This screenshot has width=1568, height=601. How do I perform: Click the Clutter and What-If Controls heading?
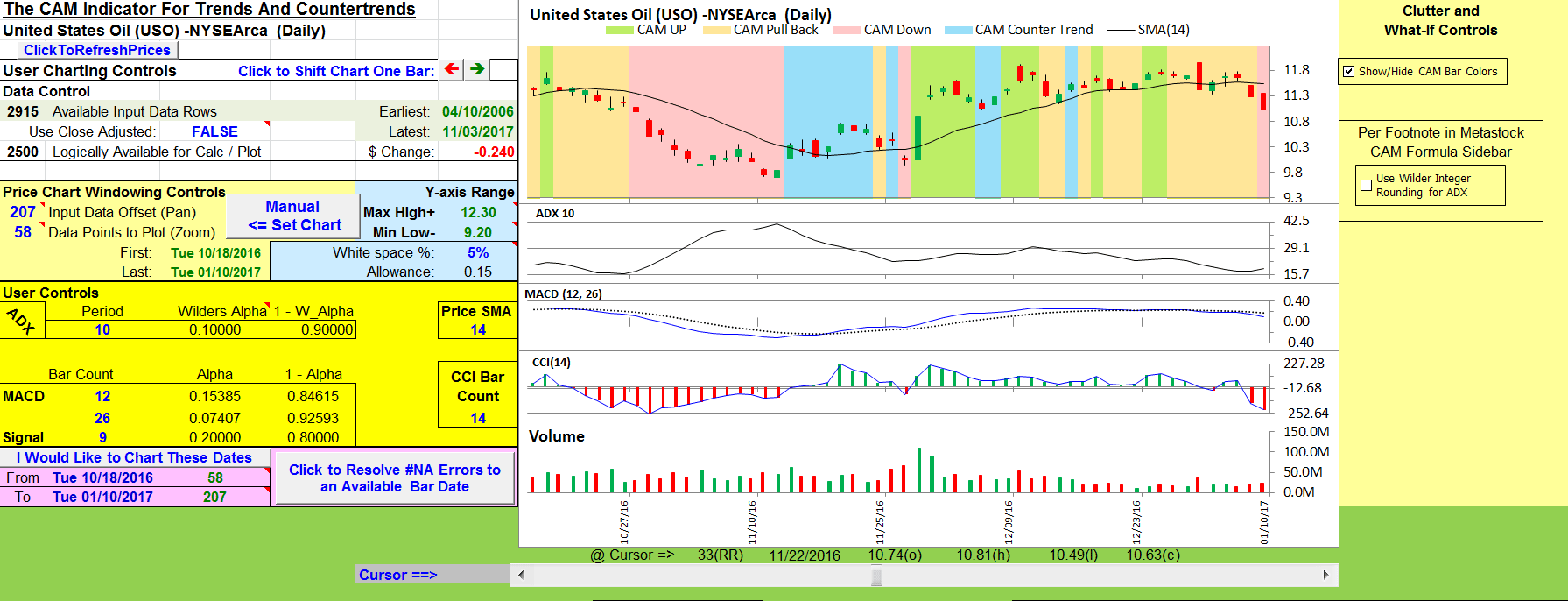point(1441,20)
